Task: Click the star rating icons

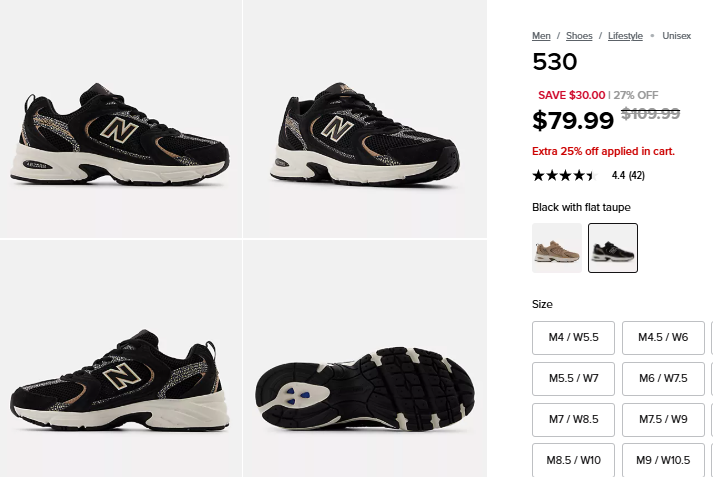Action: pyautogui.click(x=565, y=176)
